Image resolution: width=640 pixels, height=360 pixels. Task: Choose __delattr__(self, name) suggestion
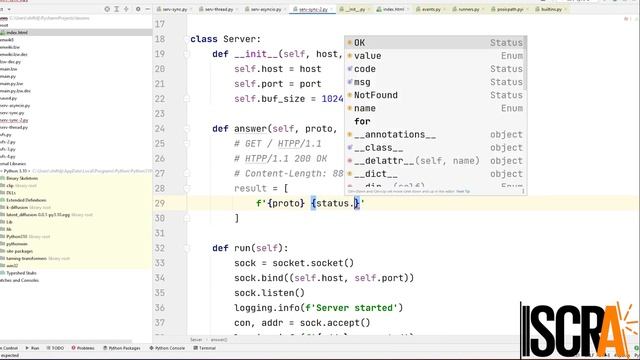435,160
